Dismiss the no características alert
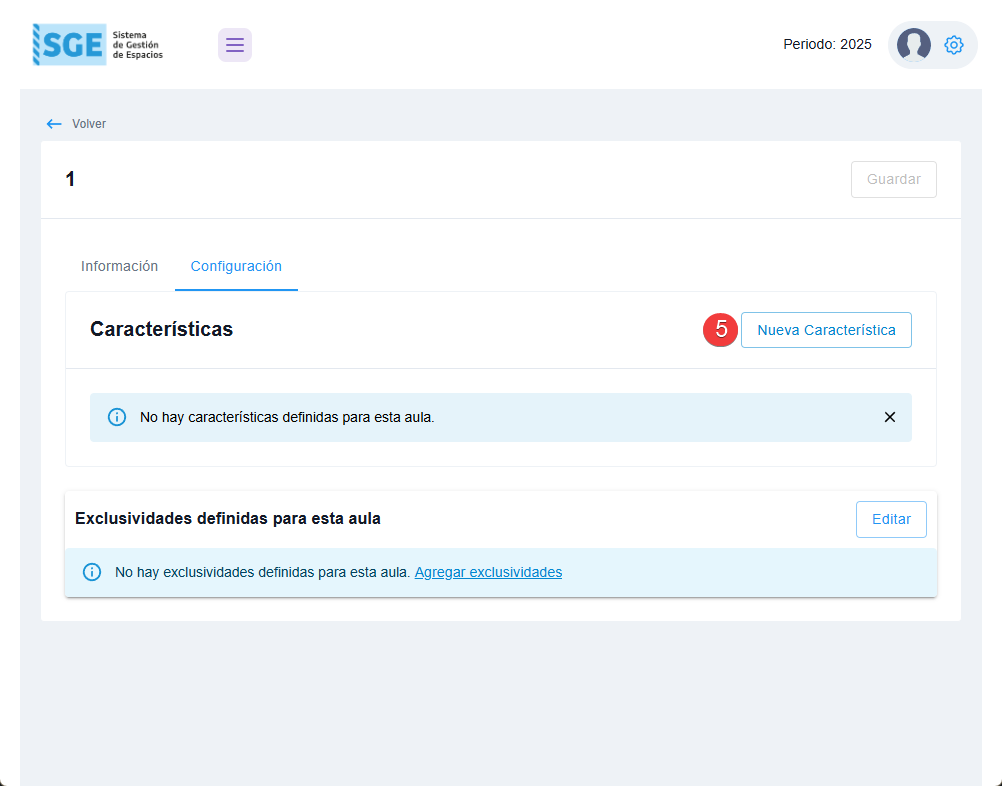The image size is (1002, 786). 890,417
